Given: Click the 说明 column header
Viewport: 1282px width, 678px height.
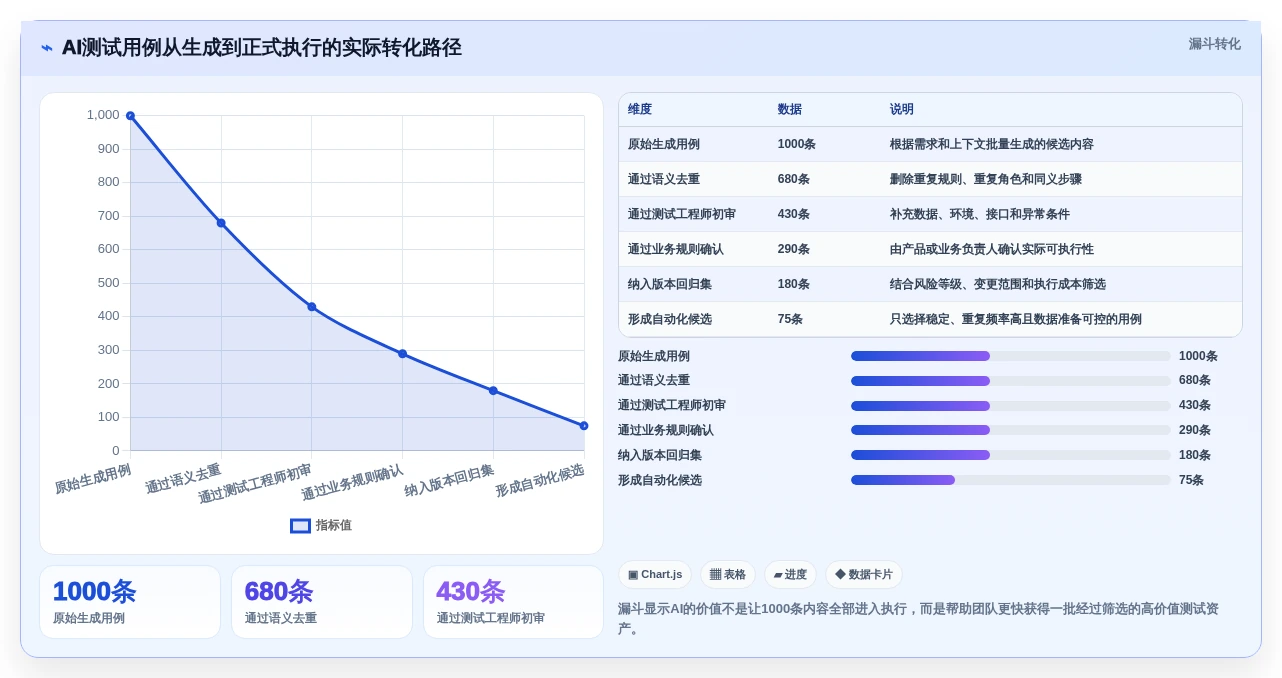Looking at the screenshot, I should coord(902,110).
